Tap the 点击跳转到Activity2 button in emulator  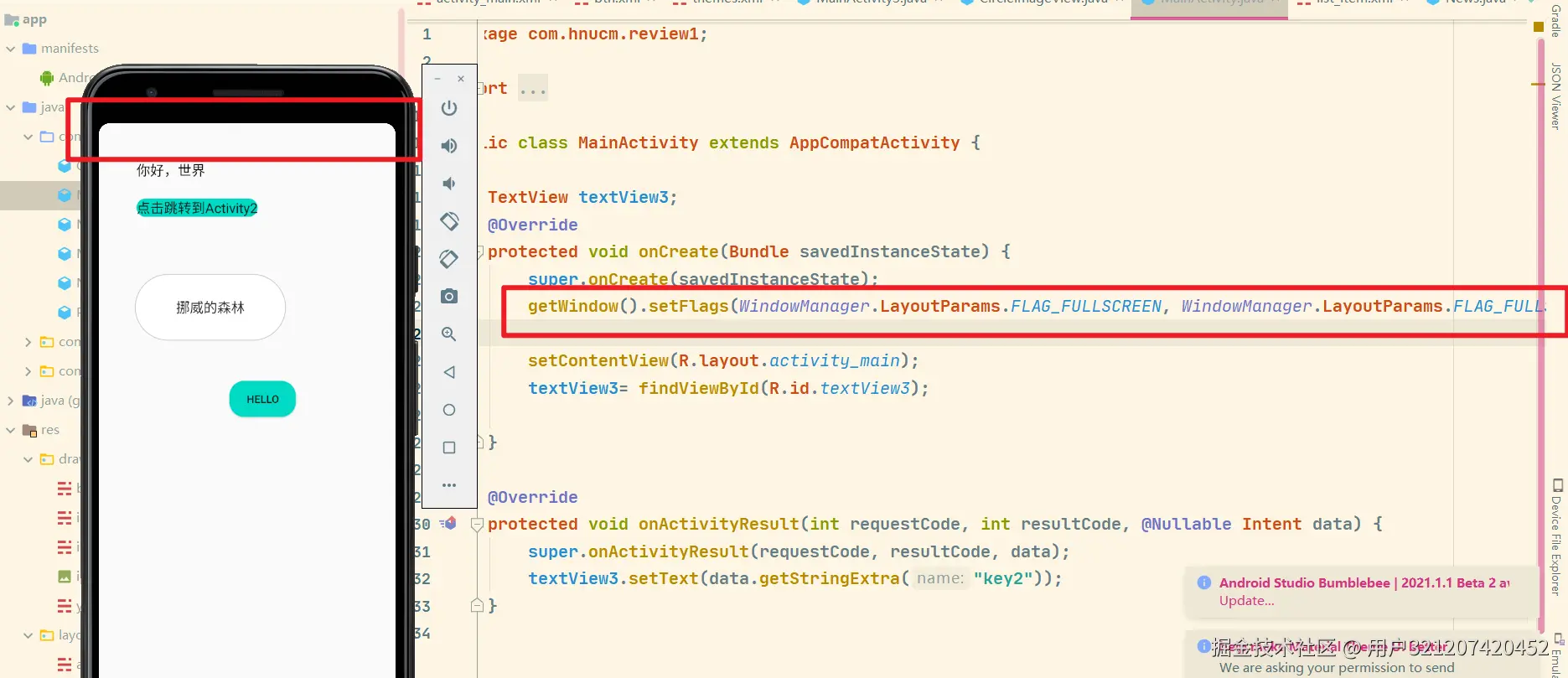point(197,208)
